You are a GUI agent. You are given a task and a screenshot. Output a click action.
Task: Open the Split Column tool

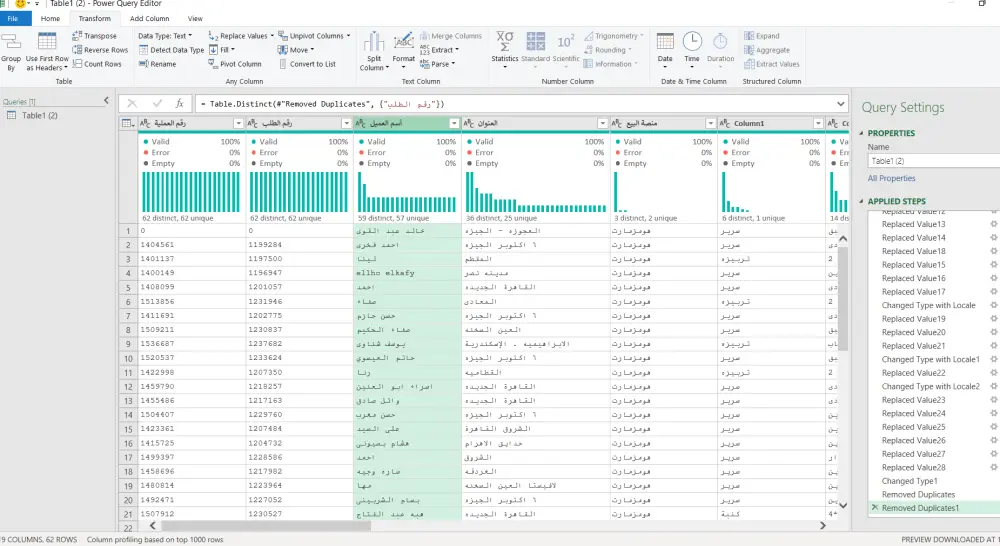click(x=374, y=52)
